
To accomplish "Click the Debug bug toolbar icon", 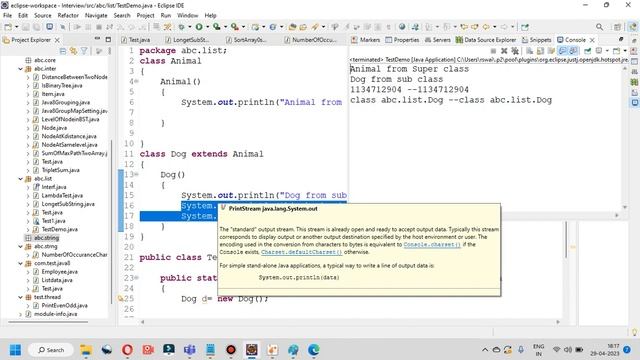I will tap(181, 27).
